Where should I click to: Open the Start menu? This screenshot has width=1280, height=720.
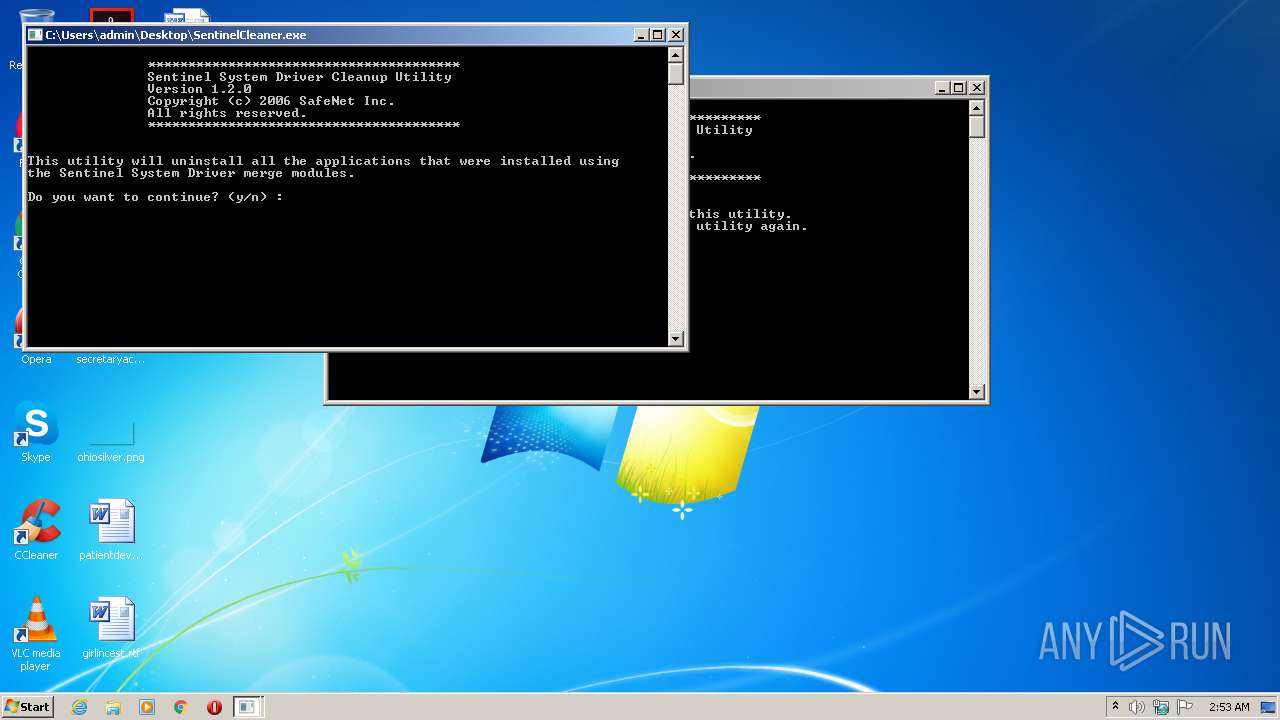click(x=27, y=707)
